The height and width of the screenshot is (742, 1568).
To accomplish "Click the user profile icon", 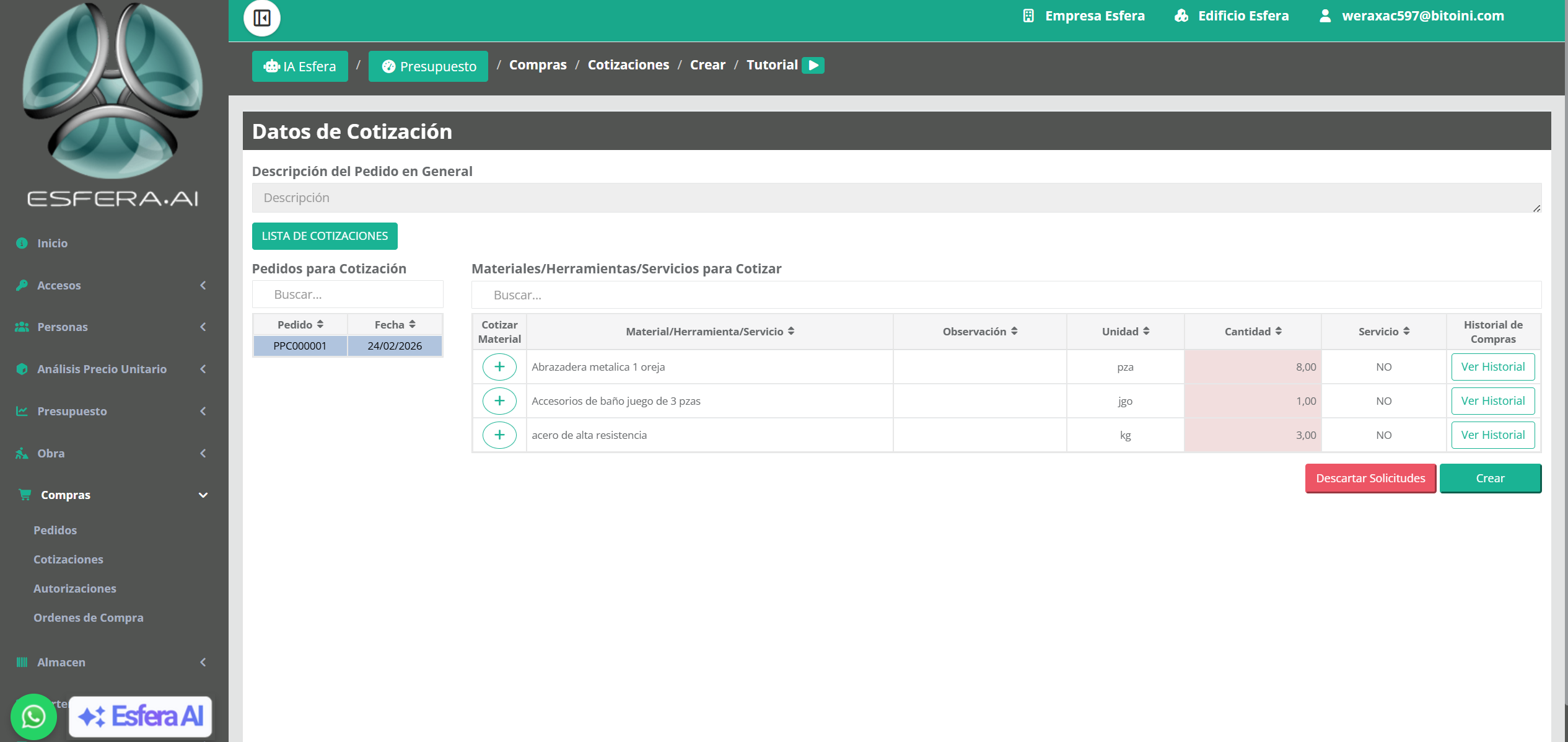I will pos(1325,16).
